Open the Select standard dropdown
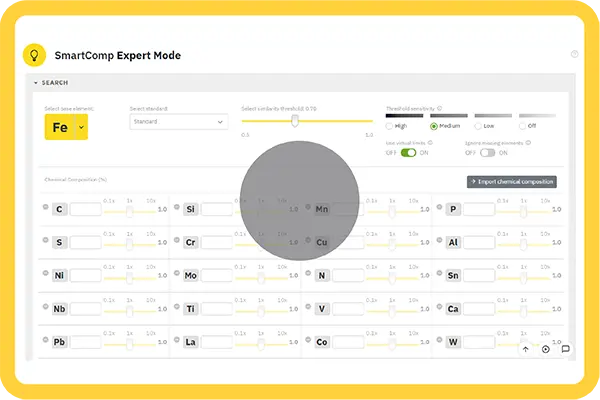 coord(179,122)
